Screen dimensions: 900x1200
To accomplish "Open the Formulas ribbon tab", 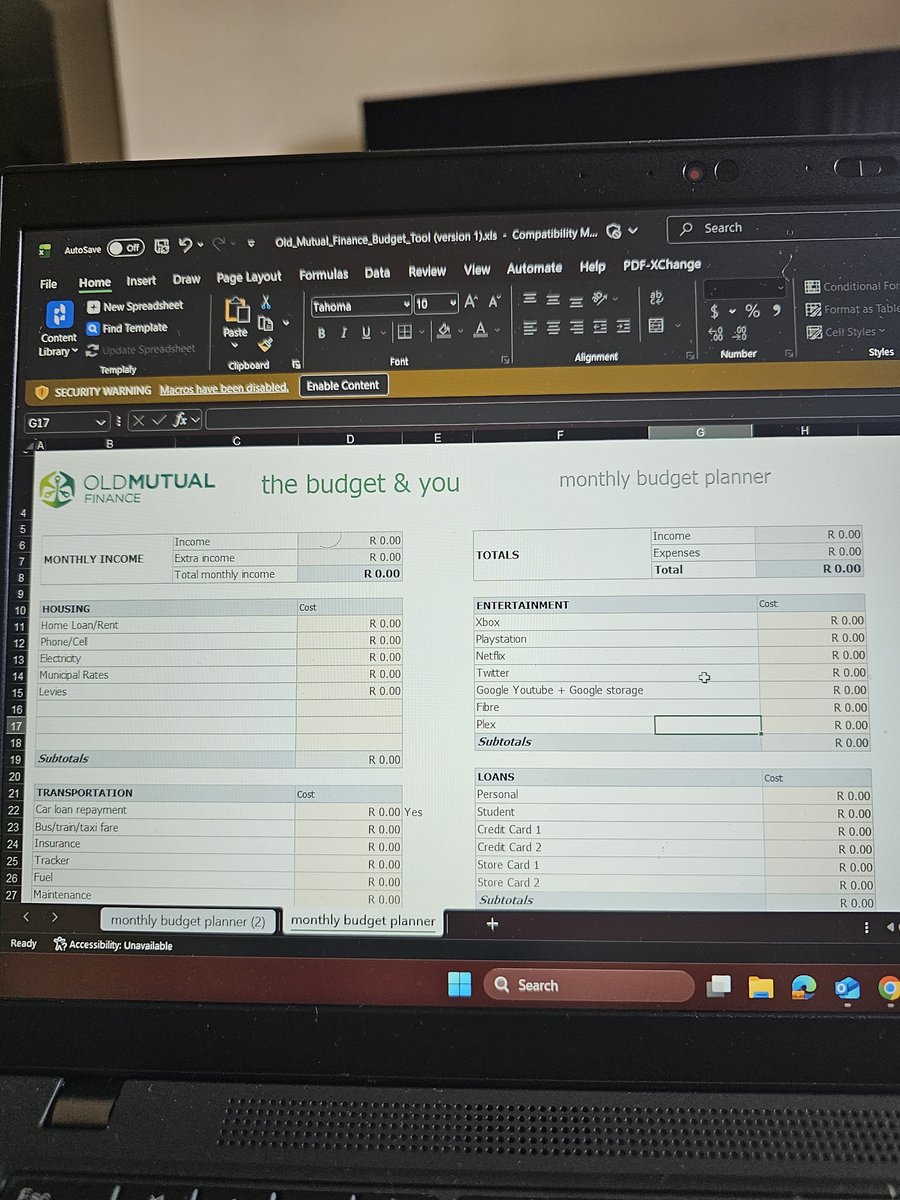I will click(x=324, y=274).
